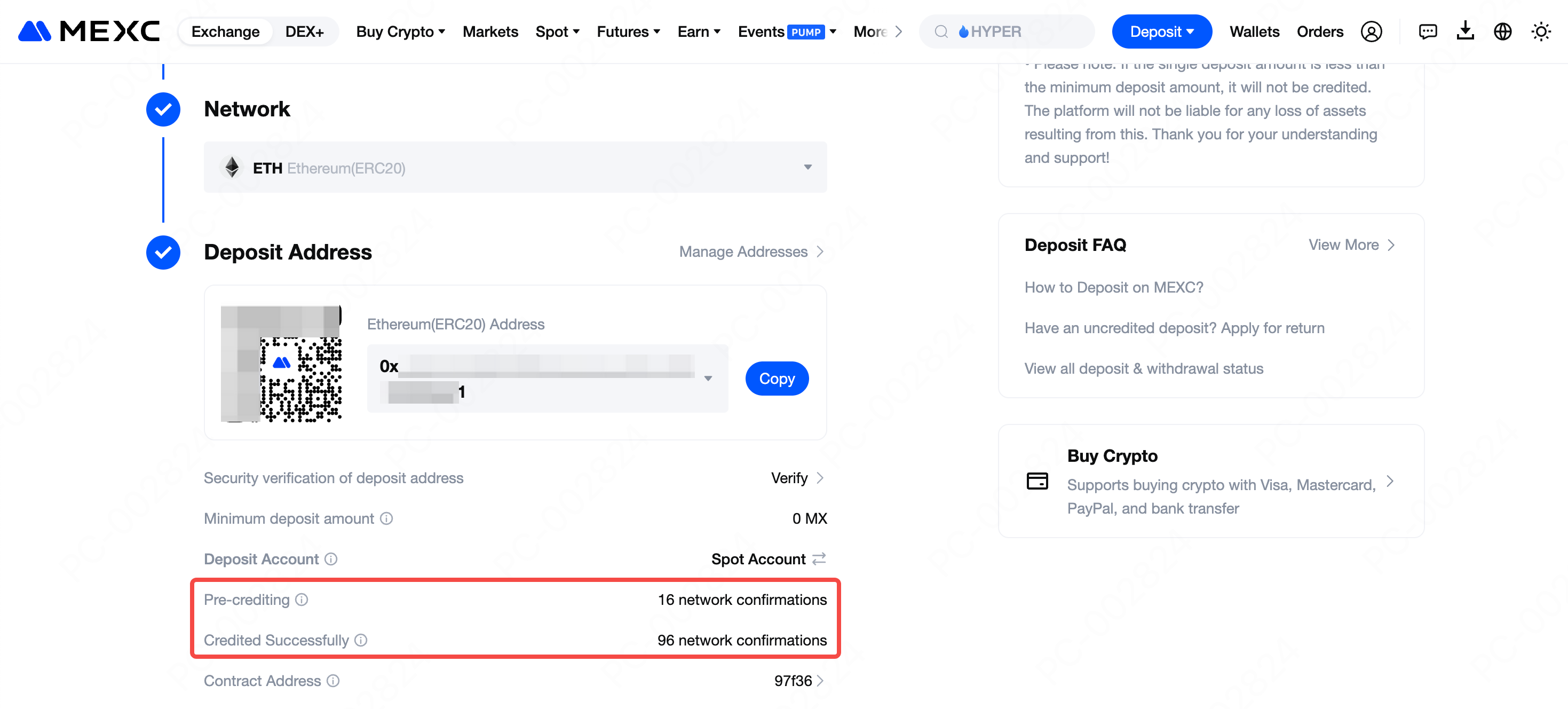Image resolution: width=1568 pixels, height=709 pixels.
Task: Click Minimum deposit amount info icon
Action: tap(386, 518)
